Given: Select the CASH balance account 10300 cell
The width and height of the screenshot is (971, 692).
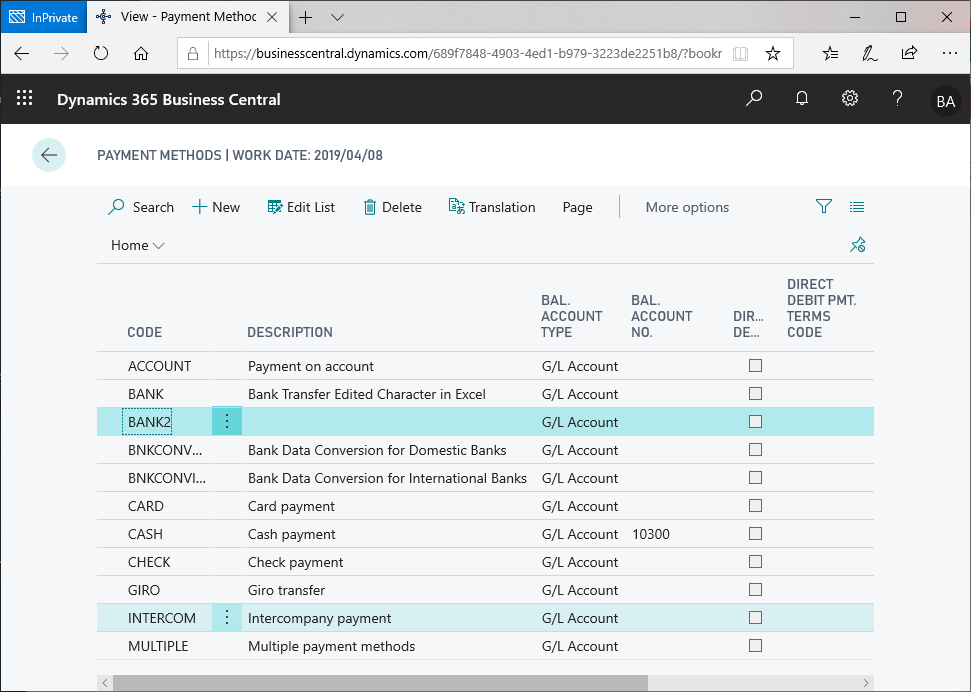Looking at the screenshot, I should (651, 534).
